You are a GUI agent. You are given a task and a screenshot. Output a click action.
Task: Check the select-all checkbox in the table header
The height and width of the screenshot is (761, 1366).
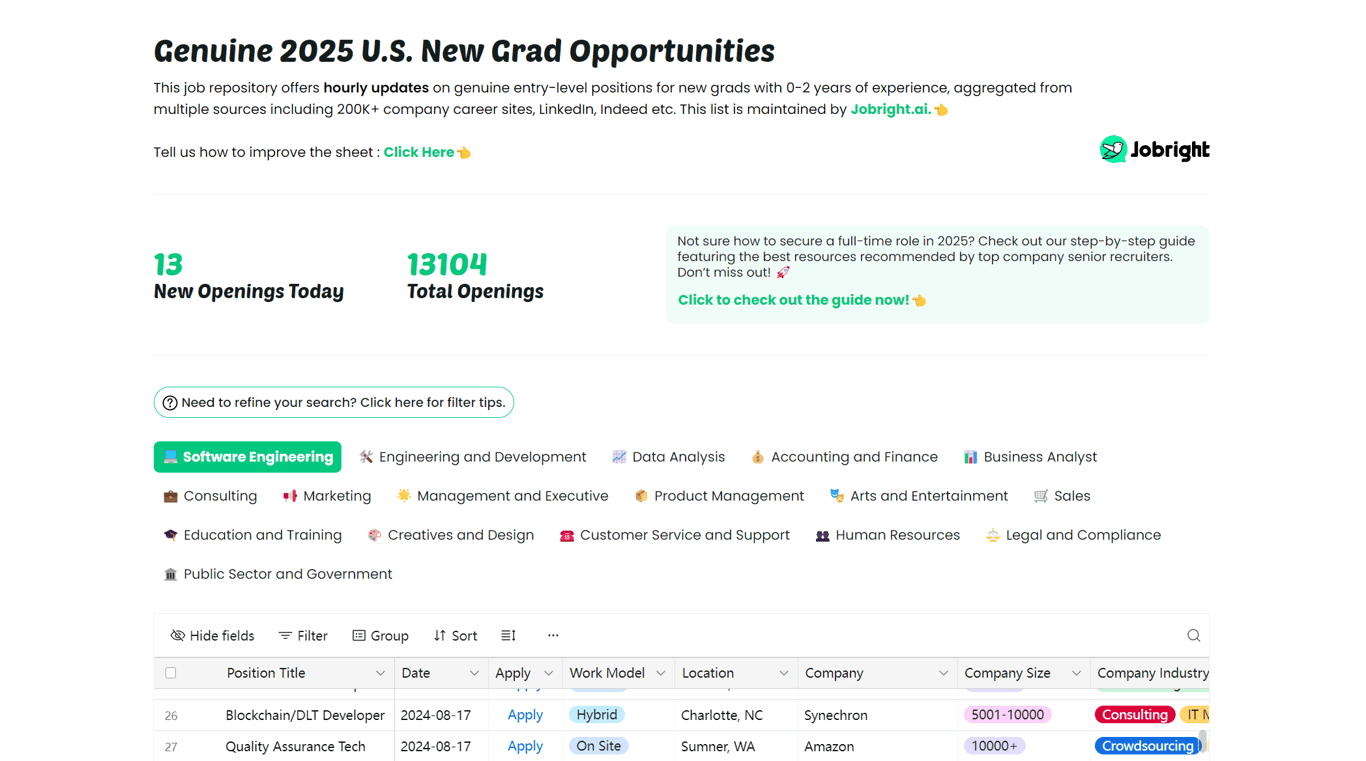pos(171,673)
